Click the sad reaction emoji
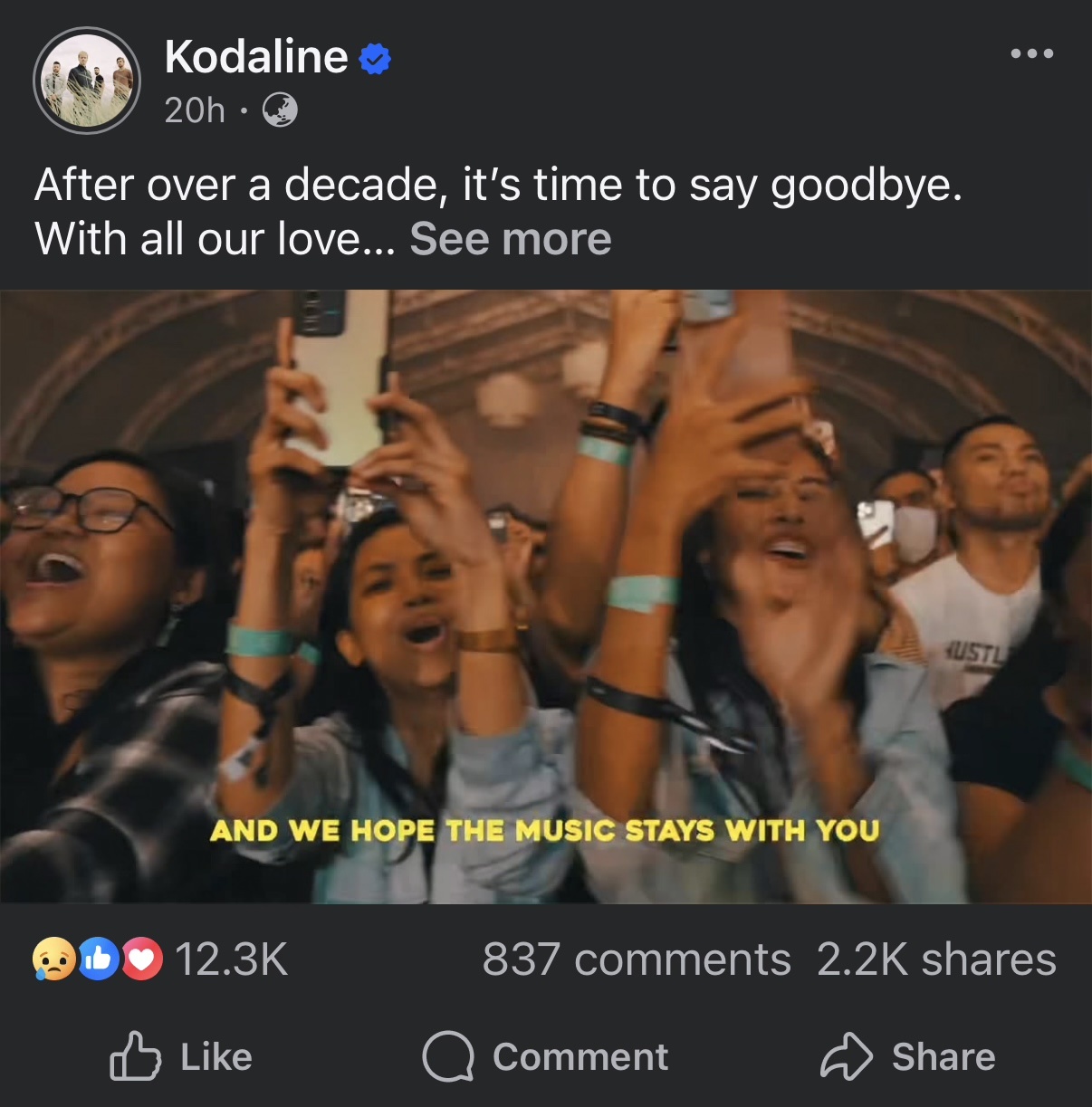Screen dimensions: 1092x1107 coord(53,959)
